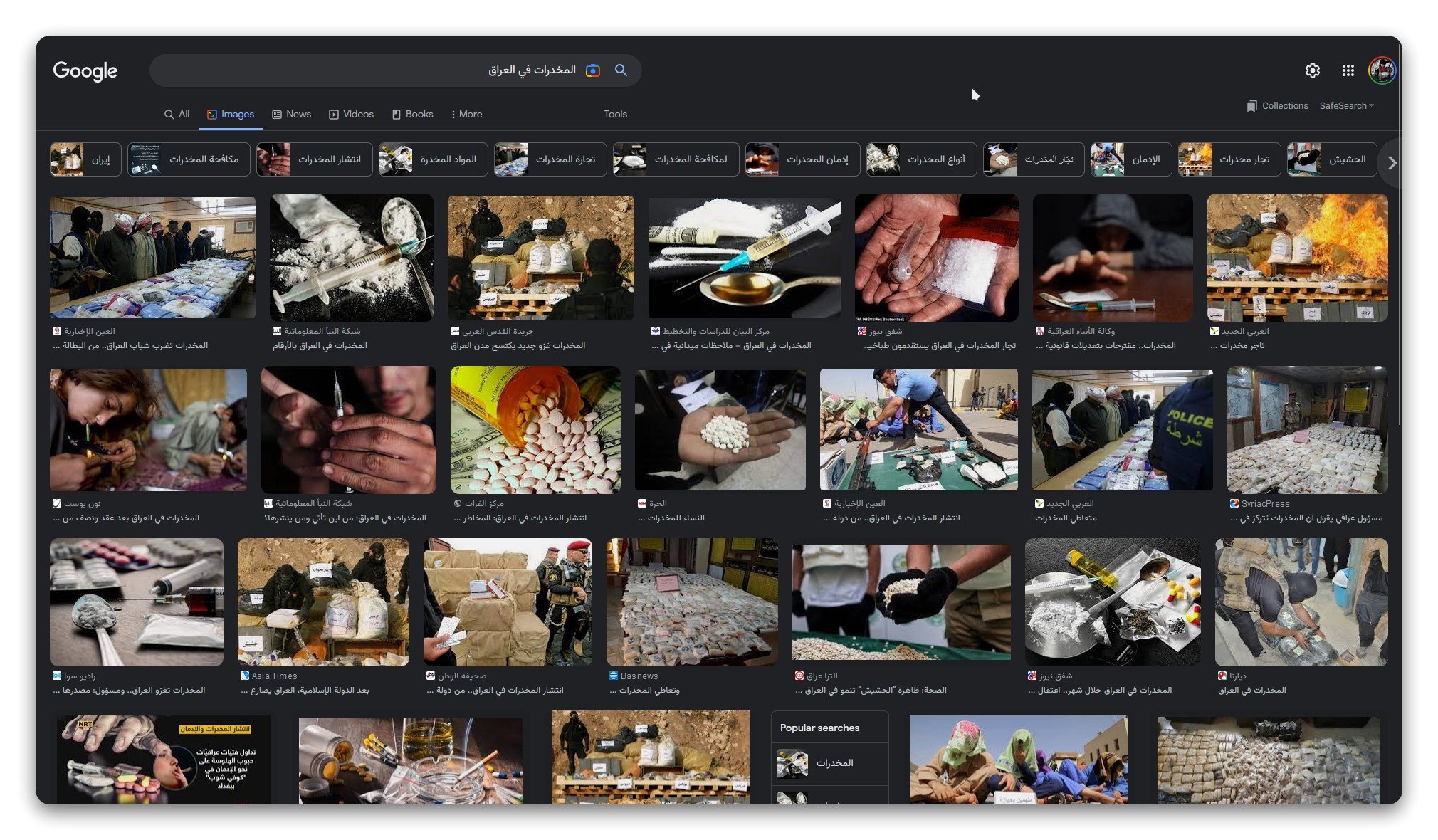The image size is (1438, 840).
Task: Open the مركز البيان للدراسات result thumbnail
Action: (x=744, y=257)
